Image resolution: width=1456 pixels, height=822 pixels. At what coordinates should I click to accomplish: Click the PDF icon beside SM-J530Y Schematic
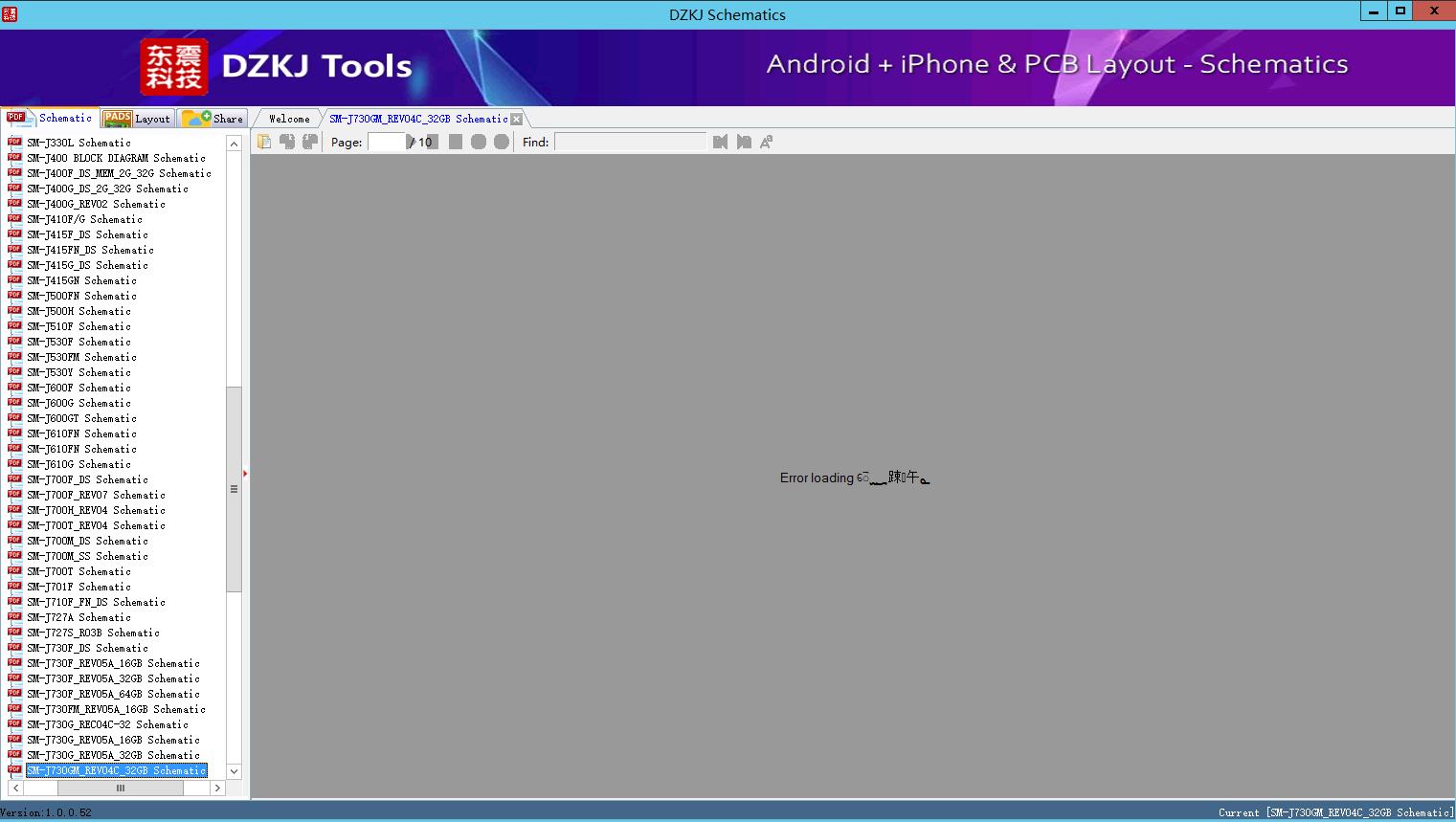point(14,371)
